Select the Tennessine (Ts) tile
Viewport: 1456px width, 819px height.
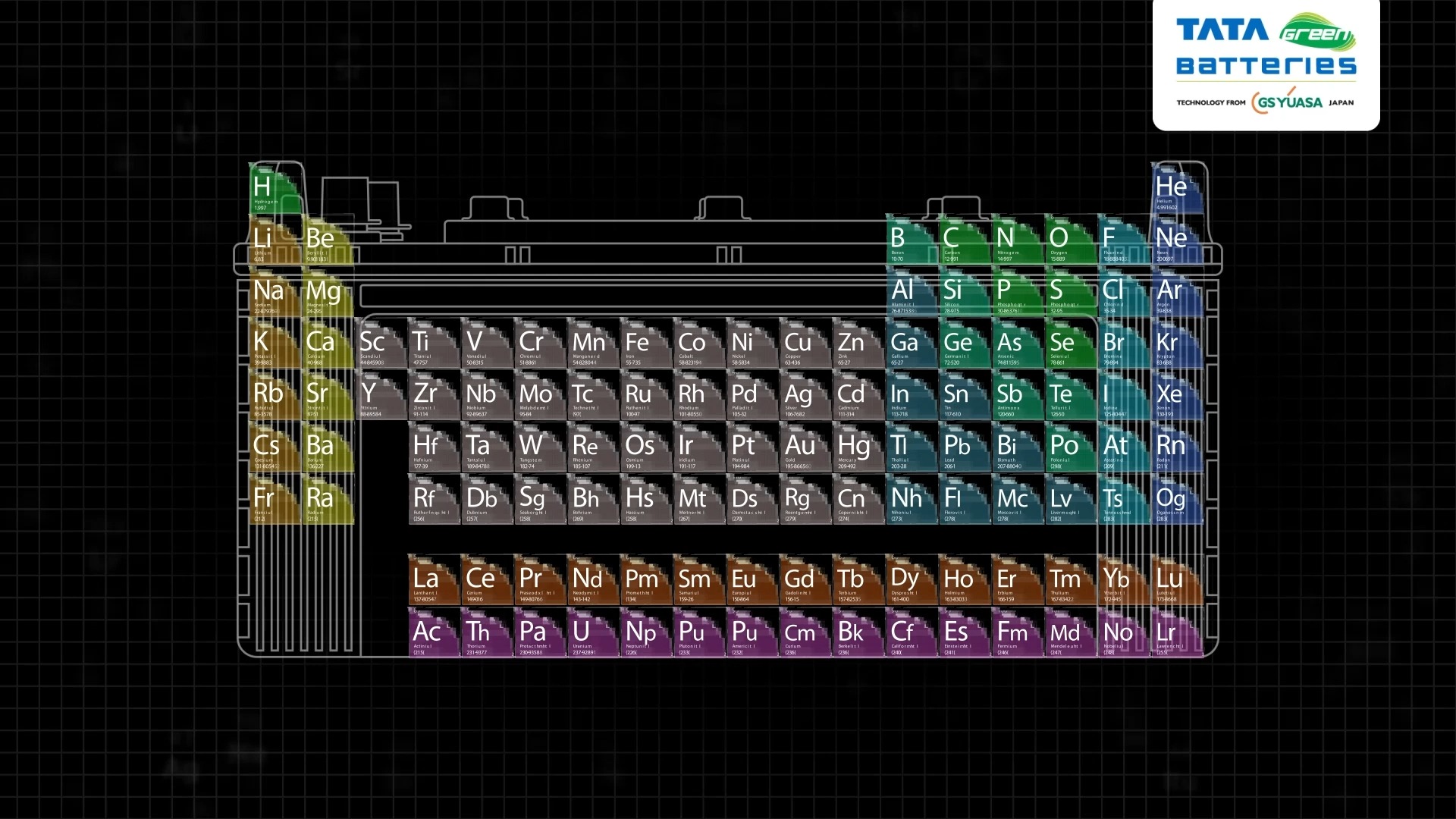[1124, 499]
